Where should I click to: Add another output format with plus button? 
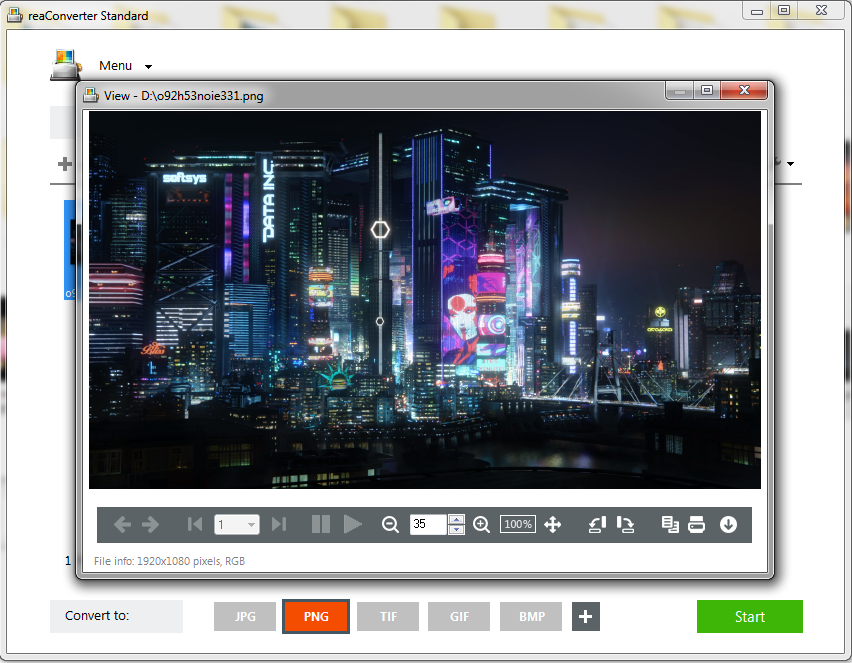tap(586, 616)
